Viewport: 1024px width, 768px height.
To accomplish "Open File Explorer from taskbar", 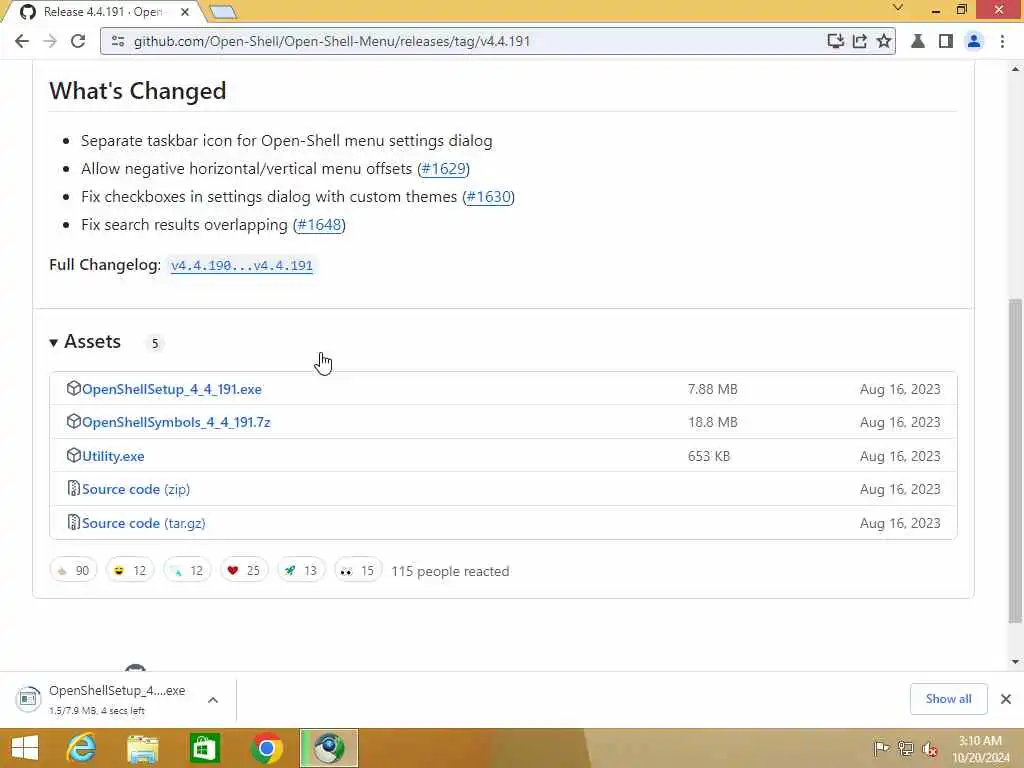I will (x=142, y=749).
